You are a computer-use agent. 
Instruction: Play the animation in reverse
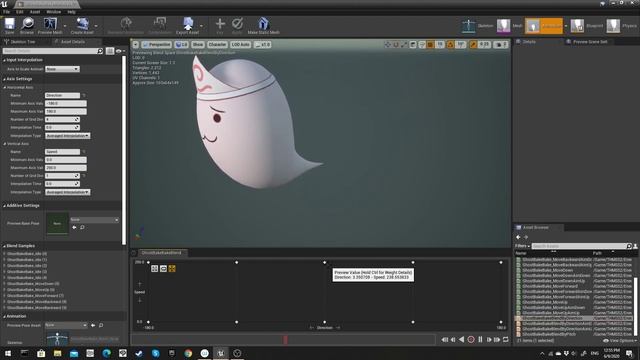coord(462,339)
